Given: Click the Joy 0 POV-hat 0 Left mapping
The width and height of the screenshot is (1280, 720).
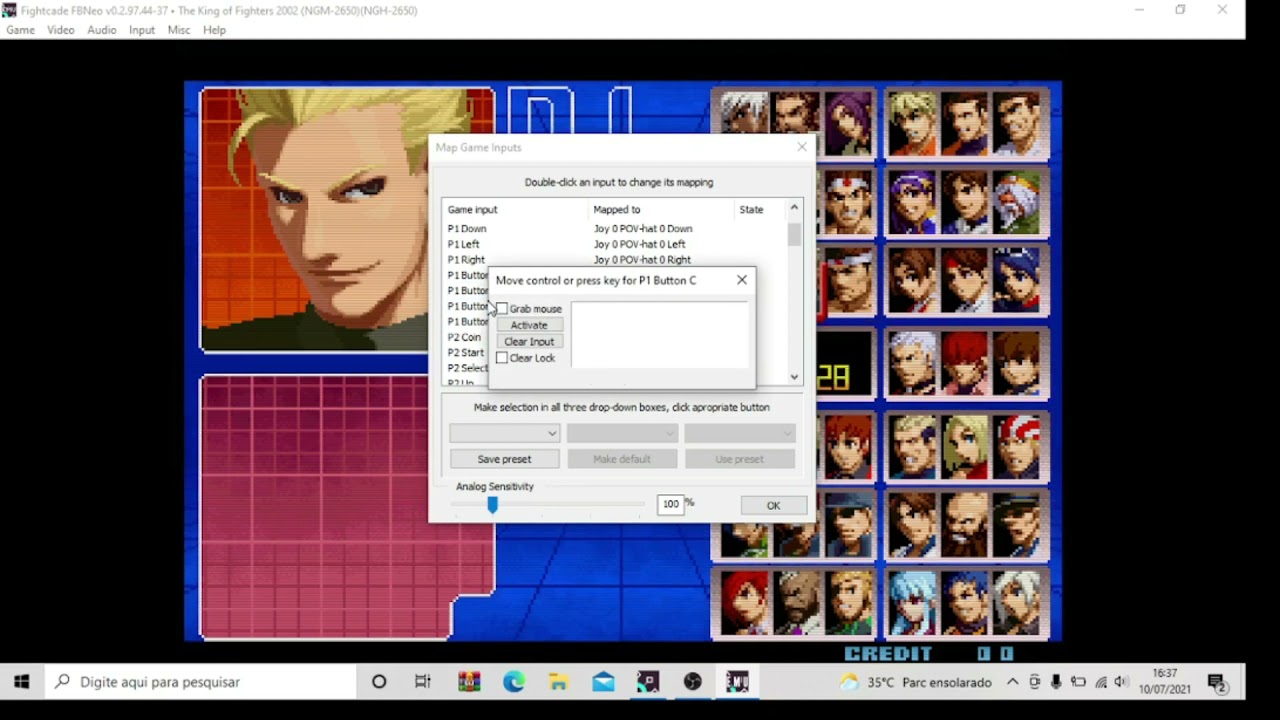Looking at the screenshot, I should (639, 244).
